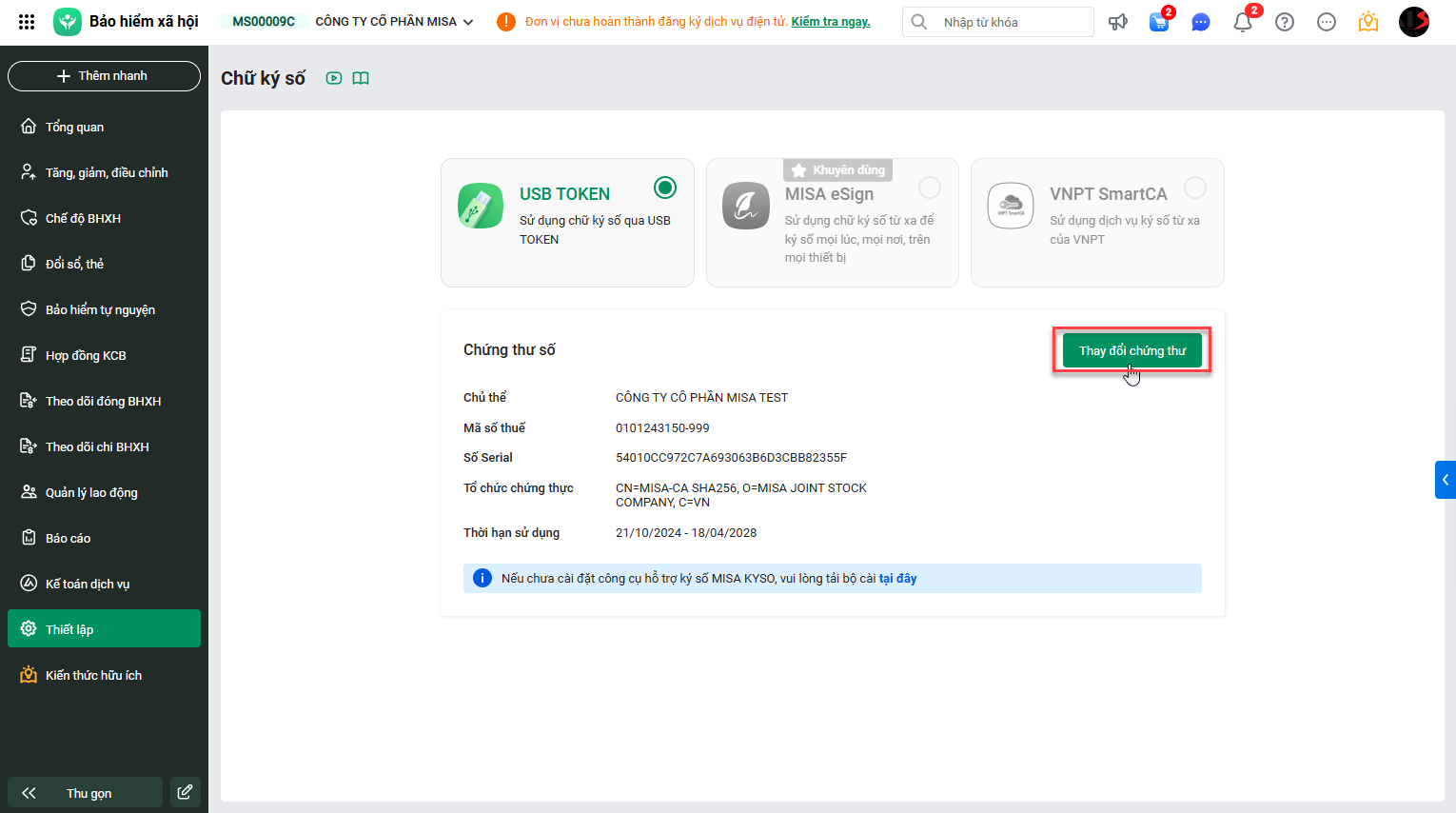Open Kiến thức hữu ích menu
This screenshot has width=1456, height=813.
[x=104, y=675]
